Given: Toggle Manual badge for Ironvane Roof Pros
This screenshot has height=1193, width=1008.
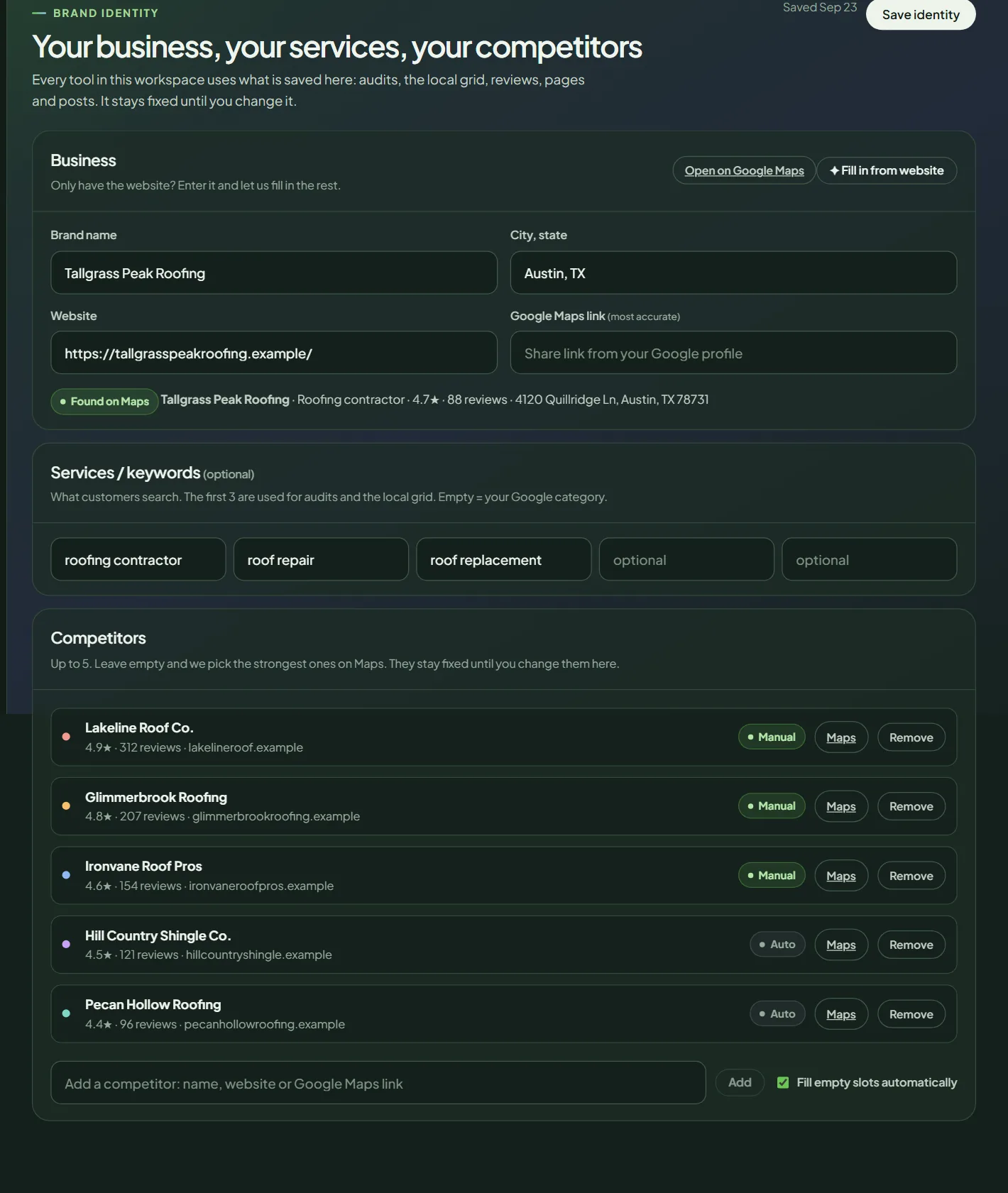Looking at the screenshot, I should pyautogui.click(x=772, y=875).
